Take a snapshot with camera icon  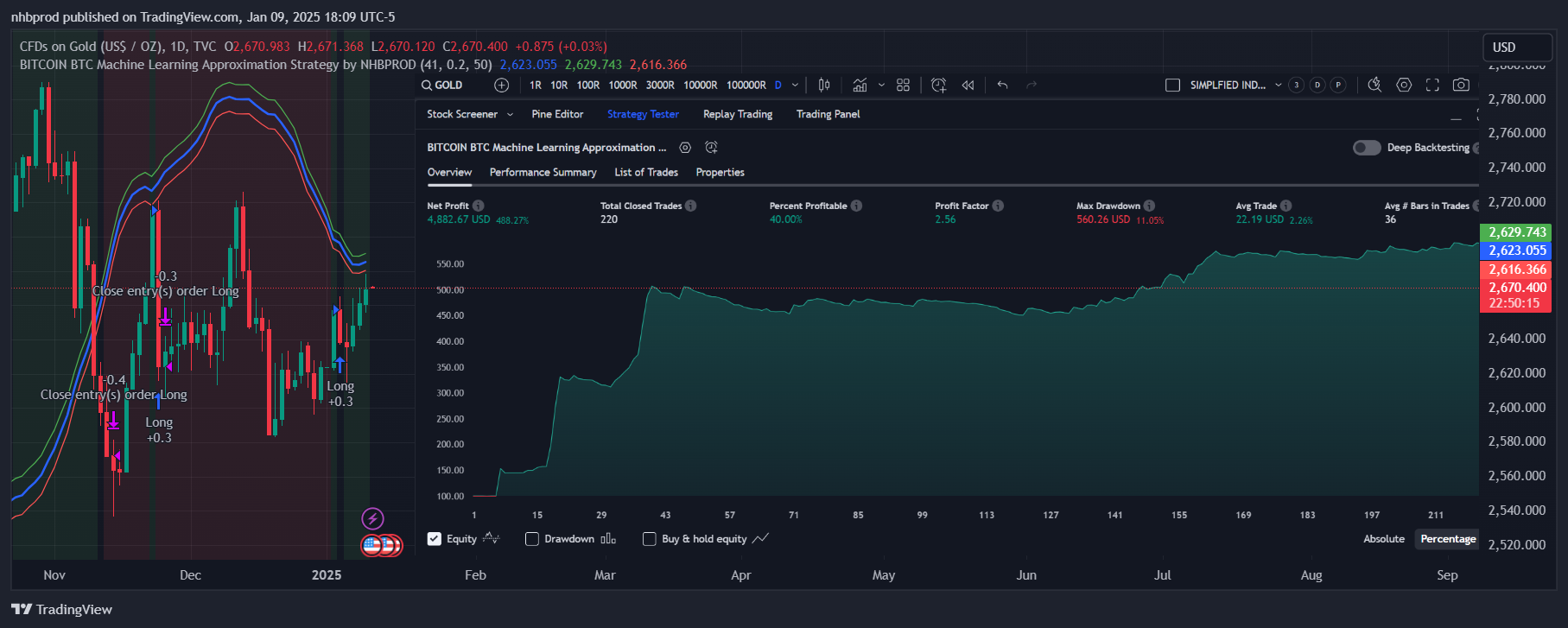coord(1461,85)
